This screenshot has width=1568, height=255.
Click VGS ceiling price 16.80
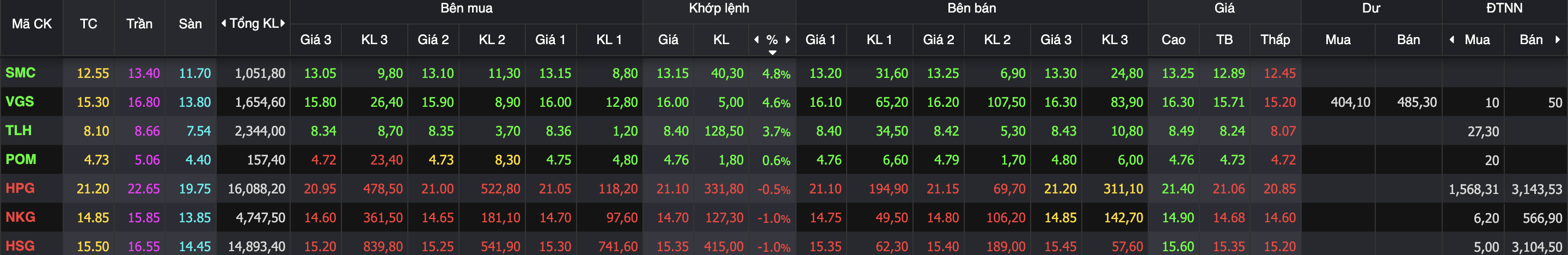point(144,102)
